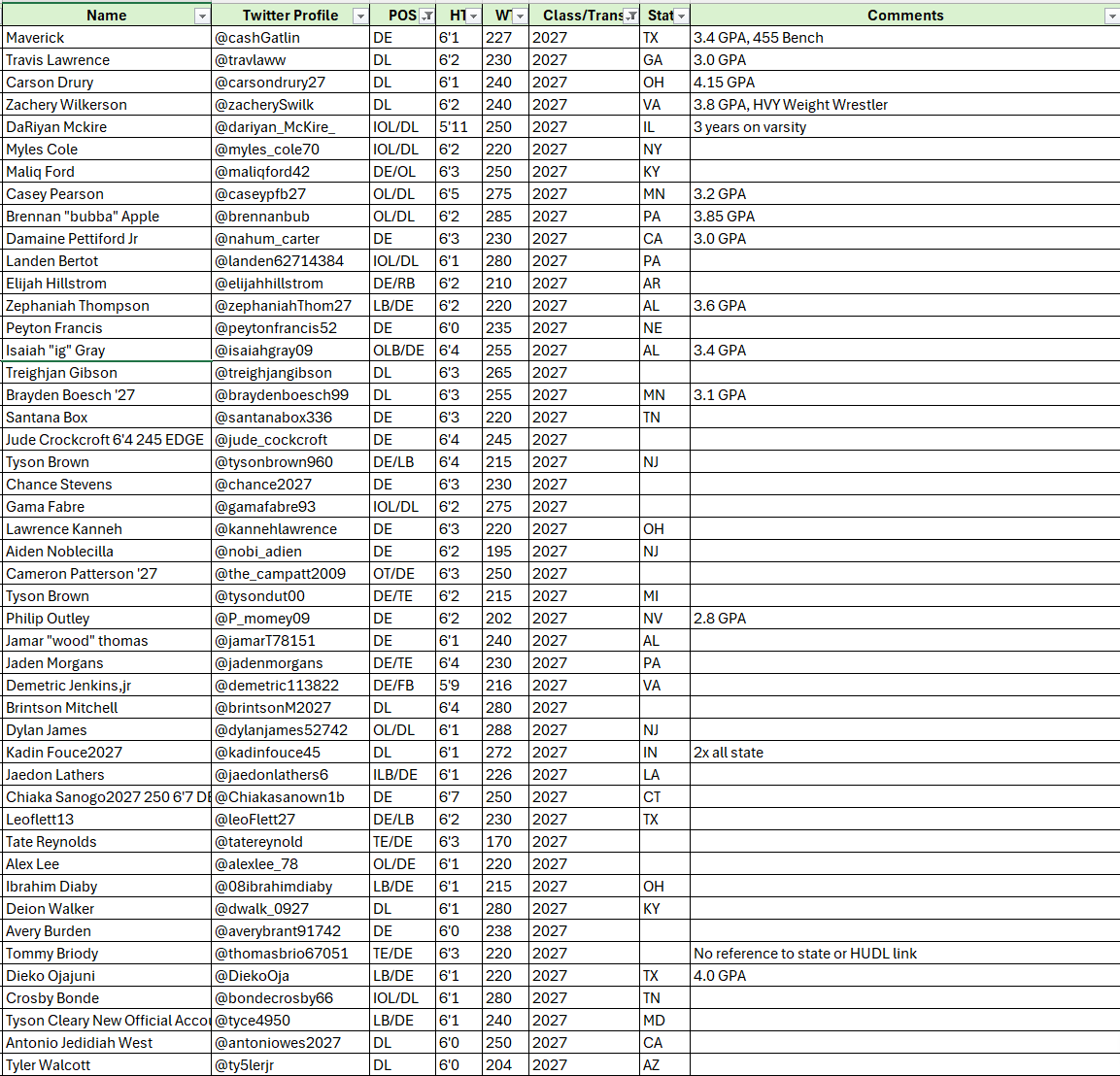Click the OLB/DE position cell

coord(403,351)
